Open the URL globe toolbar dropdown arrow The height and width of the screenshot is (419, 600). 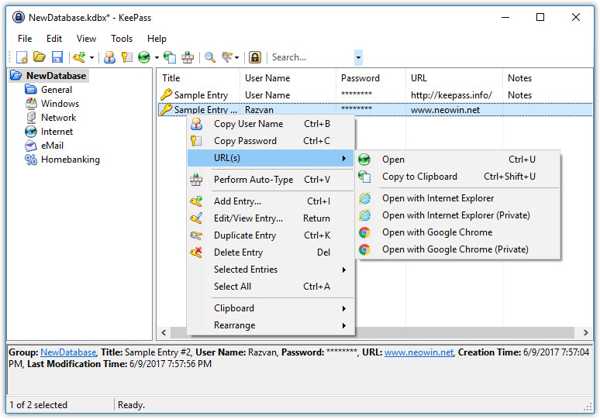(157, 58)
